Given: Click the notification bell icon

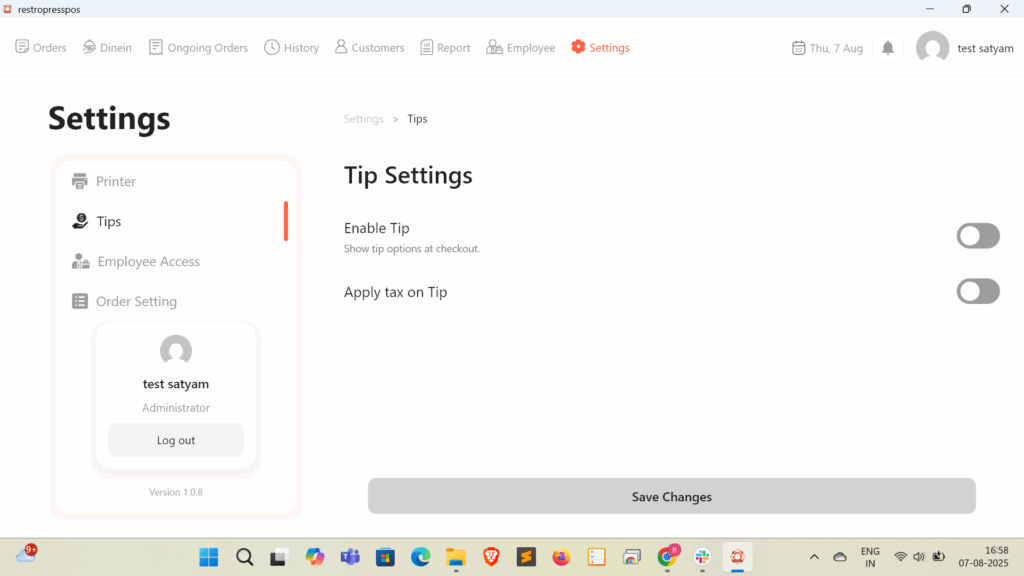Looking at the screenshot, I should [x=887, y=48].
